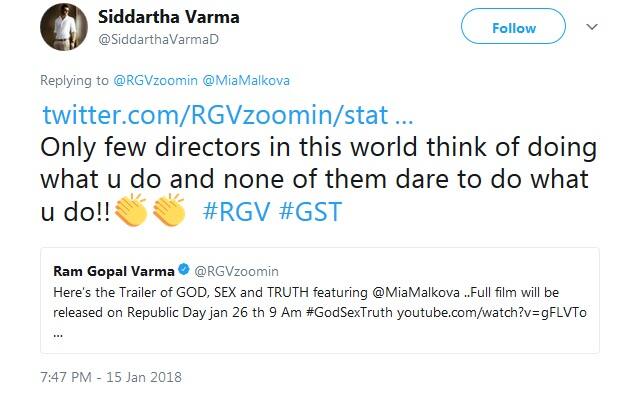Open the tweet options chevron menu
This screenshot has width=640, height=397.
click(x=592, y=27)
